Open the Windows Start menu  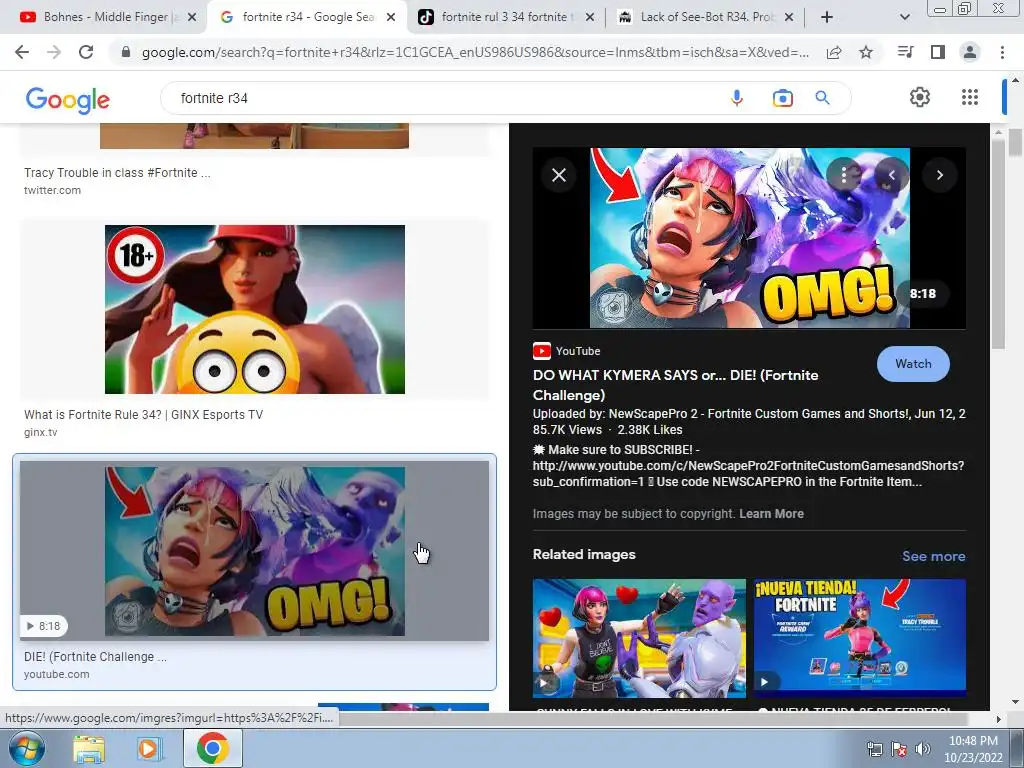26,748
